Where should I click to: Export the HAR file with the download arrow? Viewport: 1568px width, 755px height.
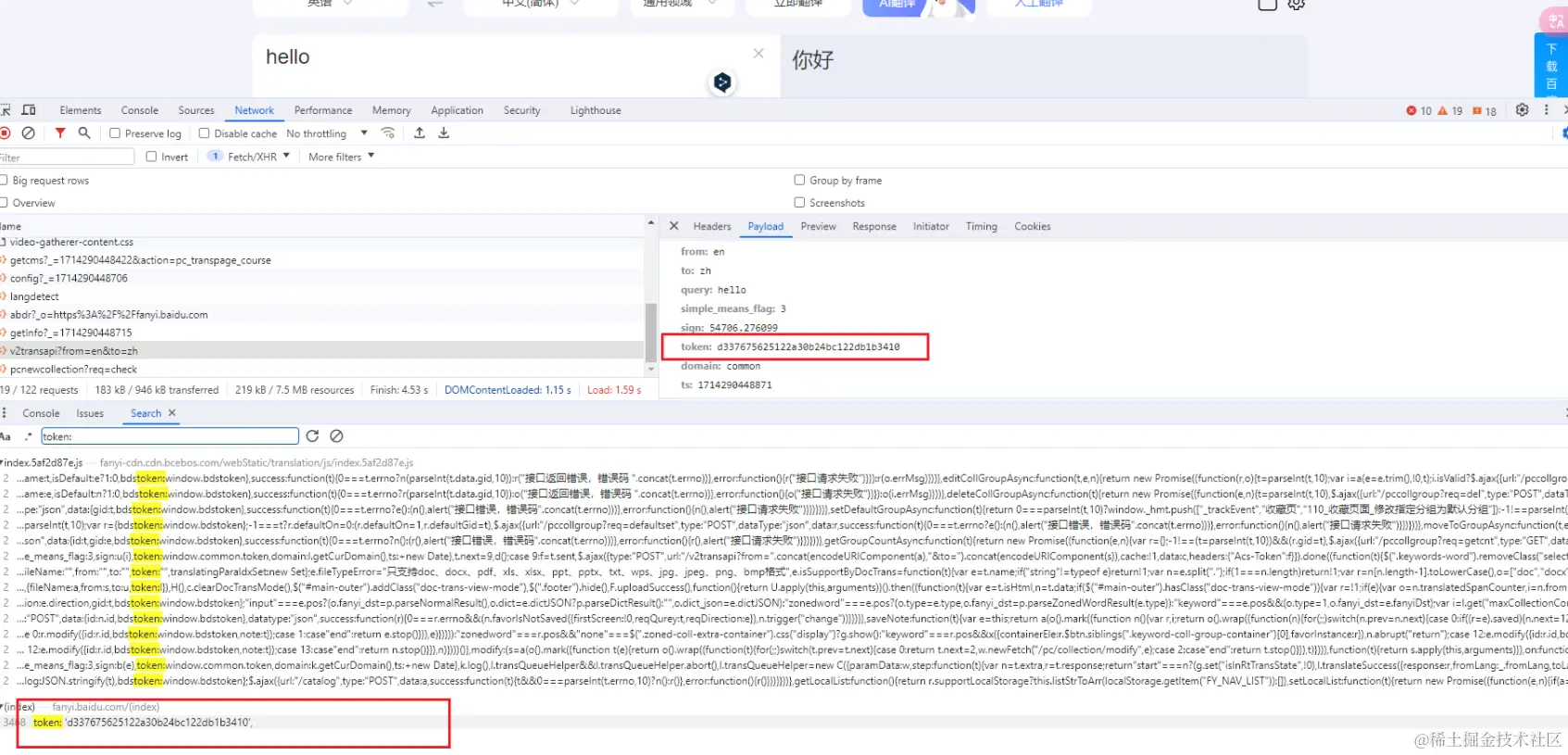click(444, 133)
